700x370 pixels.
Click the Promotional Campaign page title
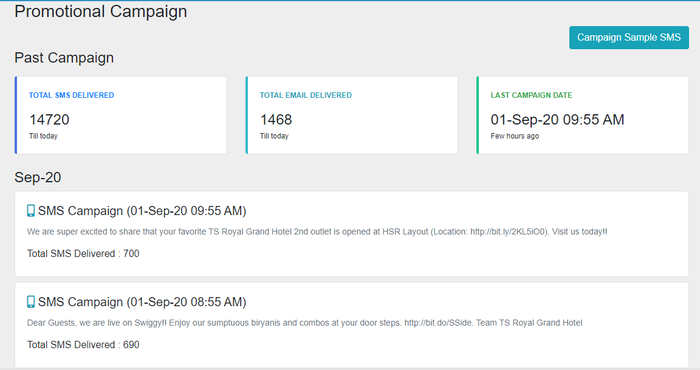(x=100, y=11)
